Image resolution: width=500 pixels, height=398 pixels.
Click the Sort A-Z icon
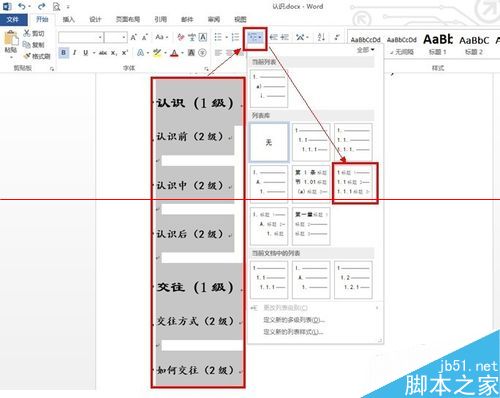pos(321,37)
